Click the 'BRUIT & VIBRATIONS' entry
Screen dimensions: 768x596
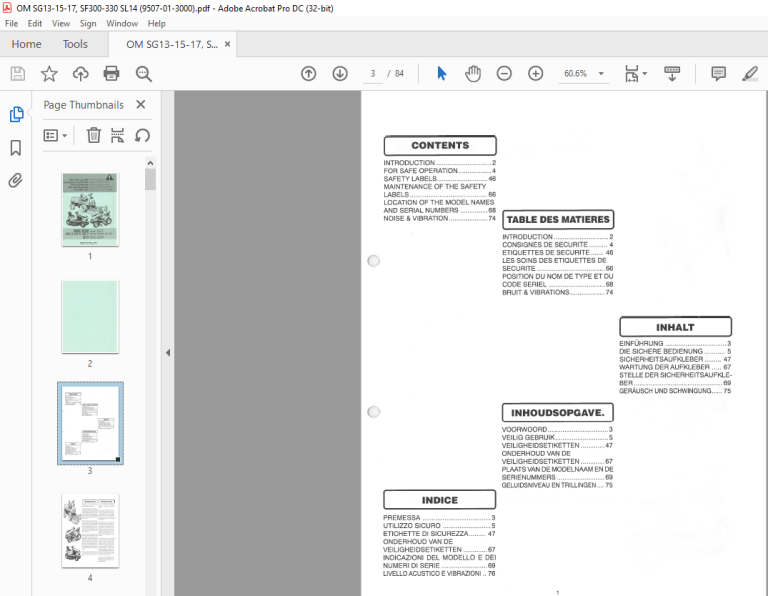tap(557, 292)
